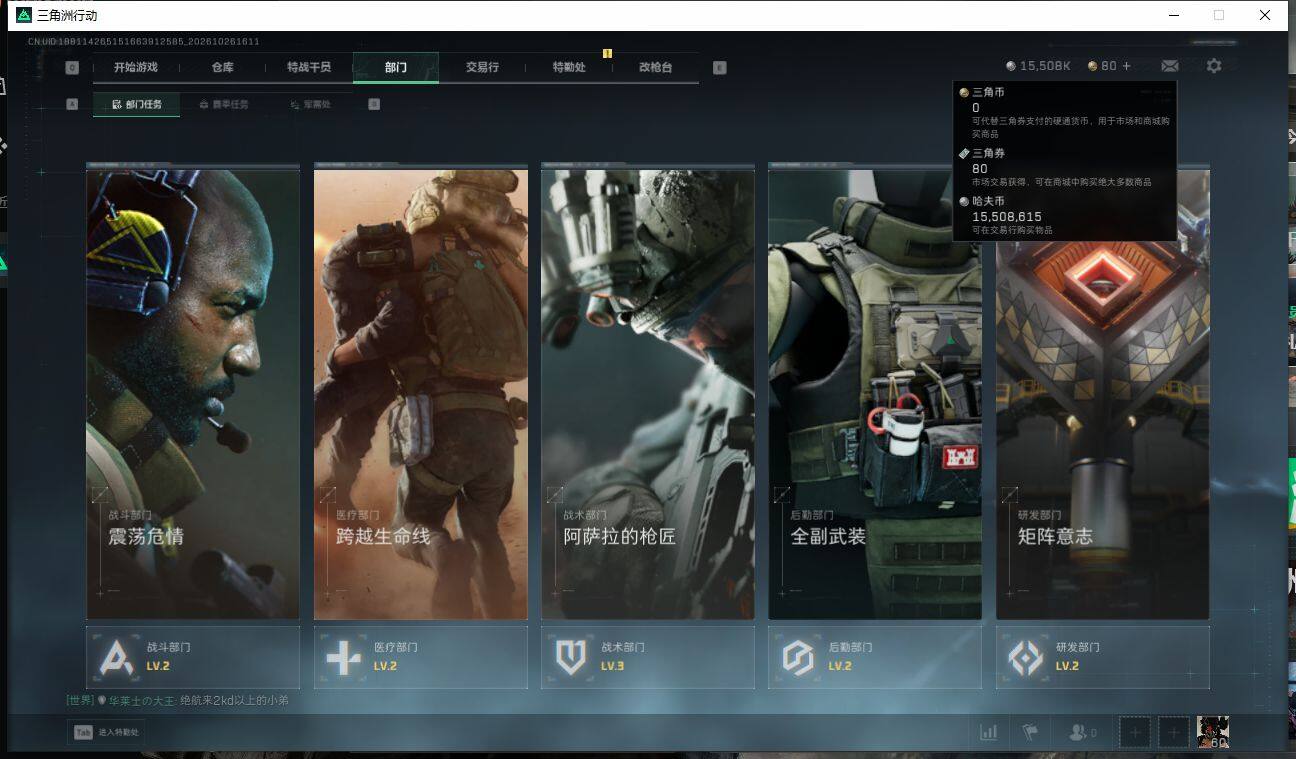This screenshot has height=759, width=1296.
Task: Click the world chat message 绝航来2kd以上的小弟
Action: click(x=234, y=701)
